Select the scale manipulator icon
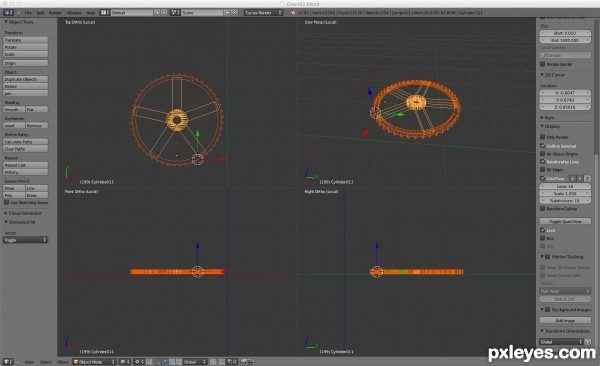Image resolution: width=600 pixels, height=366 pixels. coord(179,361)
